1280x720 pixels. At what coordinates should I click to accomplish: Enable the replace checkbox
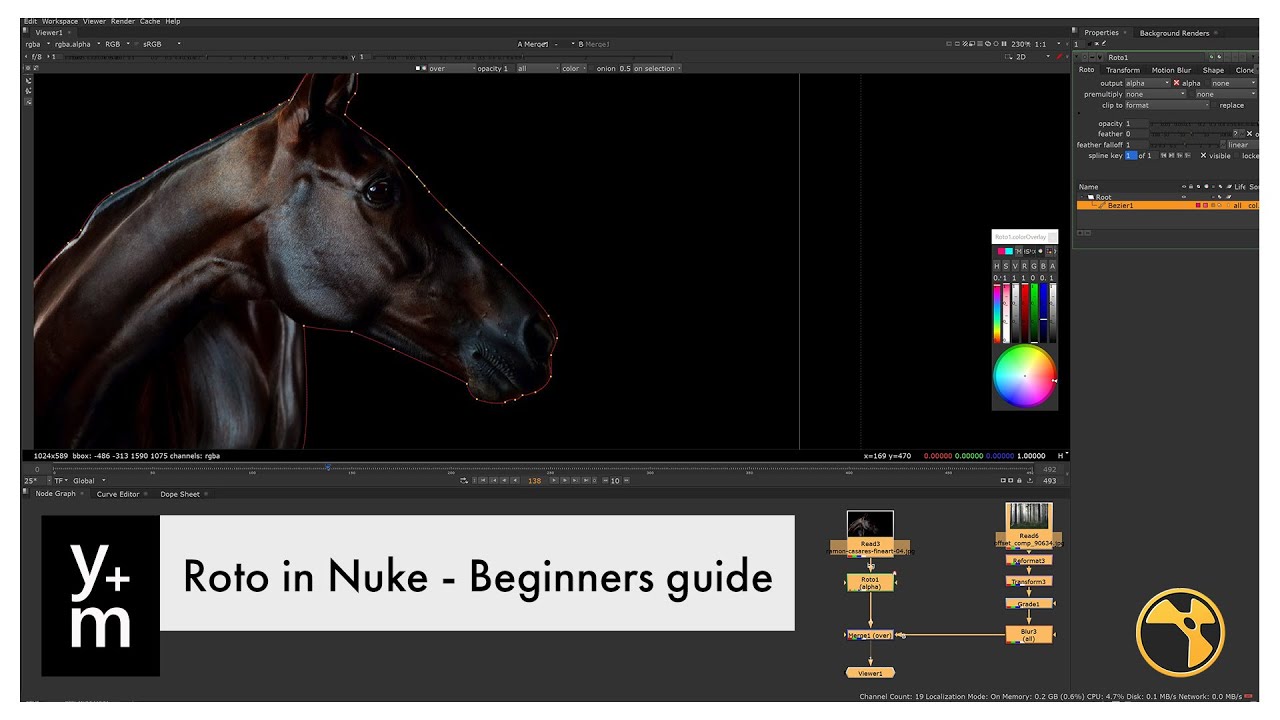click(1214, 105)
